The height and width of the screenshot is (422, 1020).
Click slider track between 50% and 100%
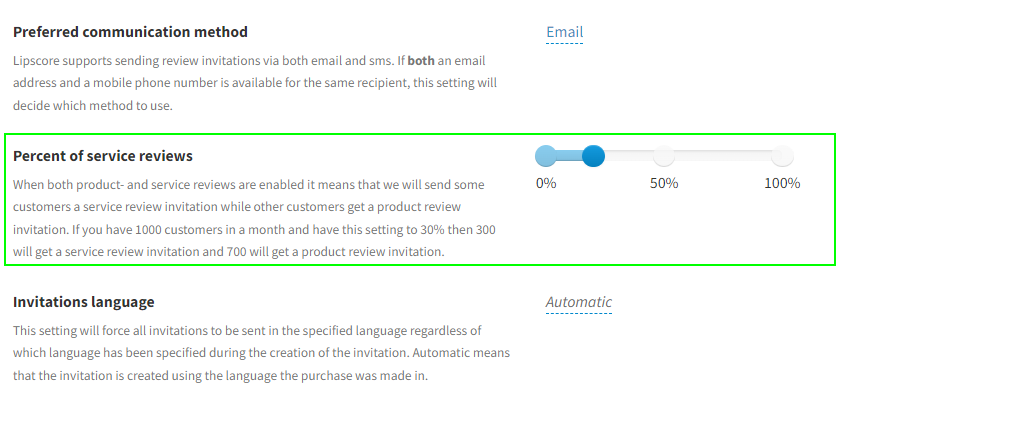click(723, 156)
